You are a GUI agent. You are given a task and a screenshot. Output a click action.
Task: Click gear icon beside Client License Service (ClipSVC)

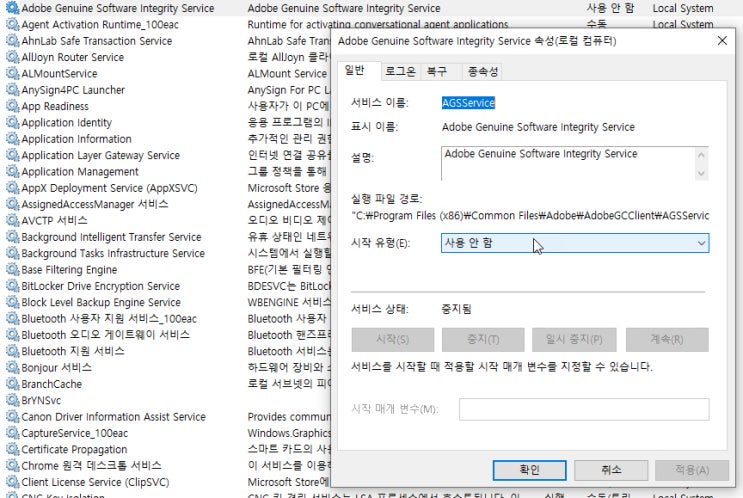pyautogui.click(x=12, y=482)
